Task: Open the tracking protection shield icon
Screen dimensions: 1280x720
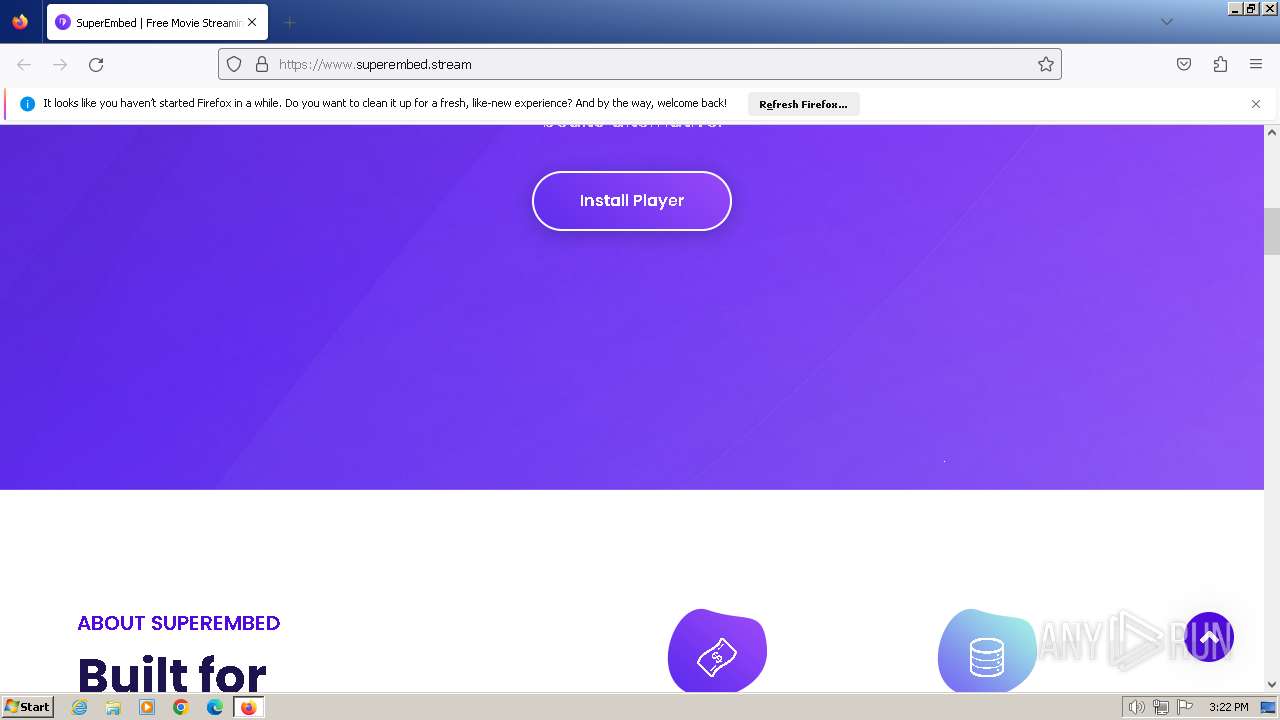Action: [234, 64]
